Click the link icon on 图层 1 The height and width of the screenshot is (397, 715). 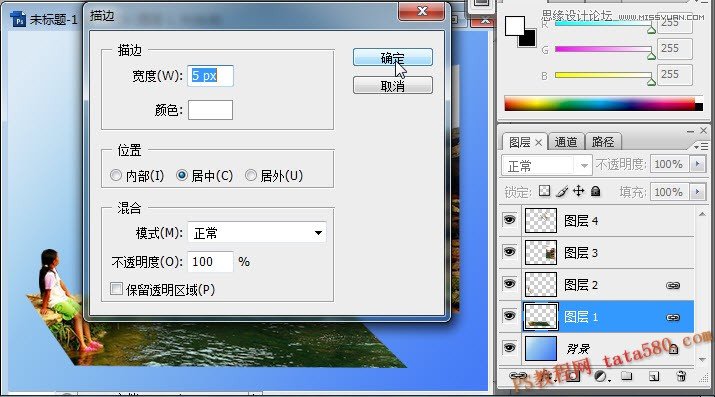point(673,317)
